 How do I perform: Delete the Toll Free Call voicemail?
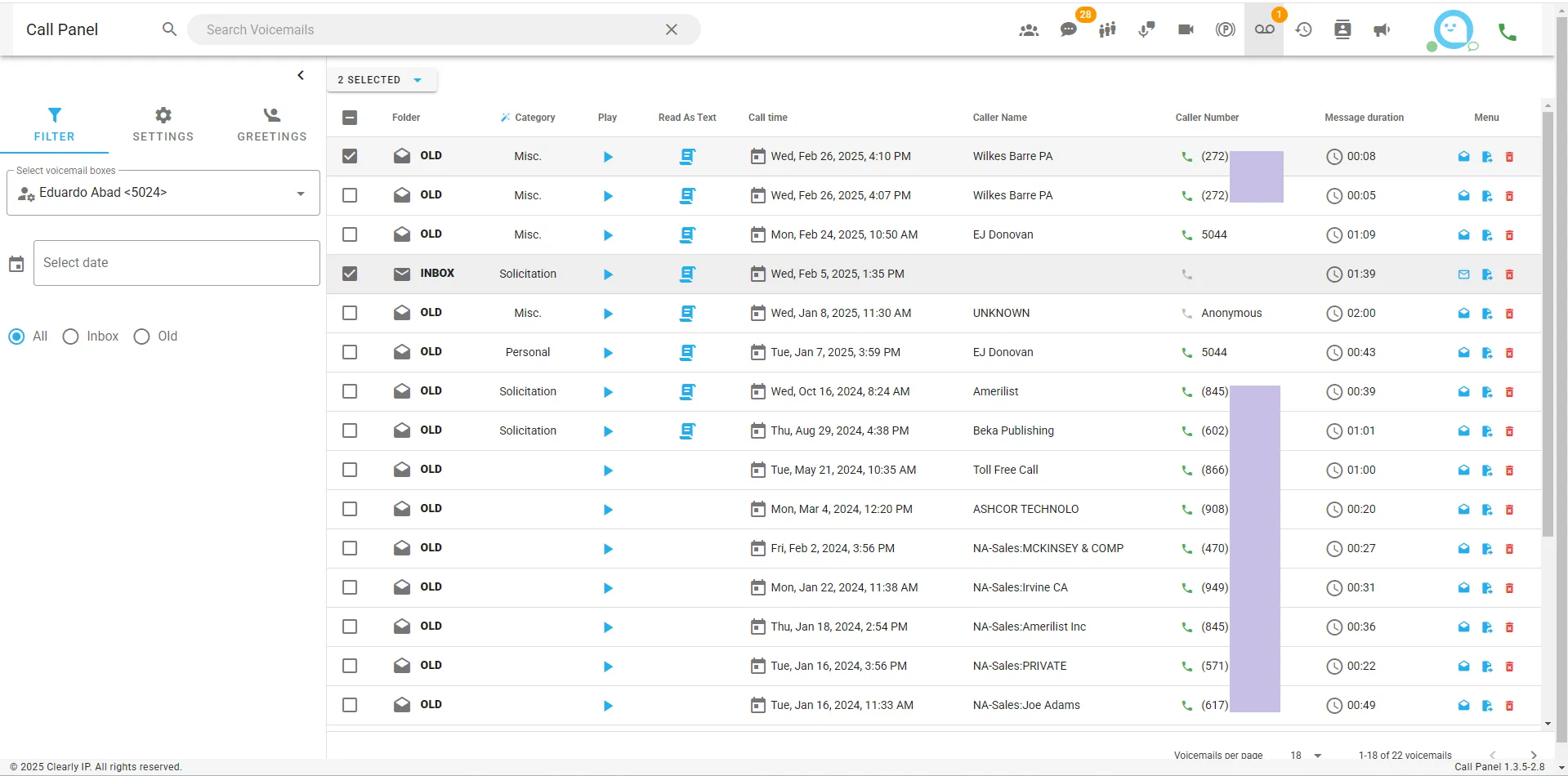[x=1509, y=471]
